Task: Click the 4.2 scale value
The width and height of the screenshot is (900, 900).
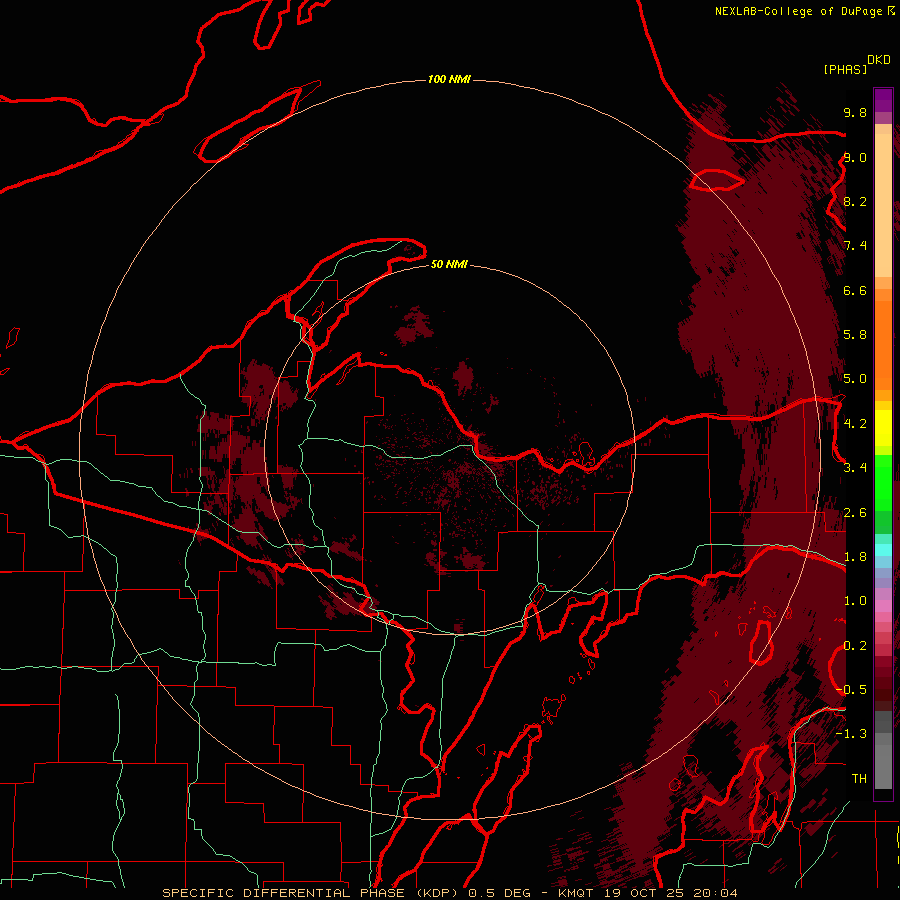Action: pos(855,424)
